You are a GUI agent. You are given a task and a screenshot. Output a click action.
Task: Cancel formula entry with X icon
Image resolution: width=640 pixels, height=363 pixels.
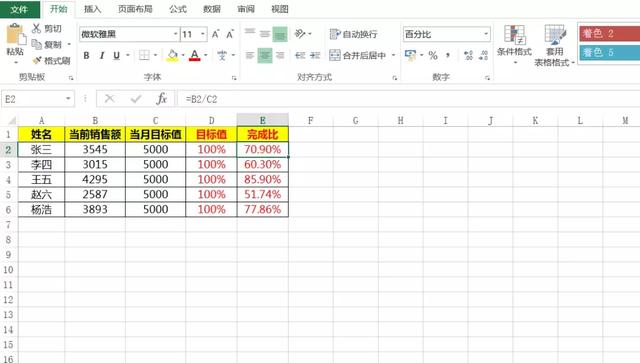[109, 98]
